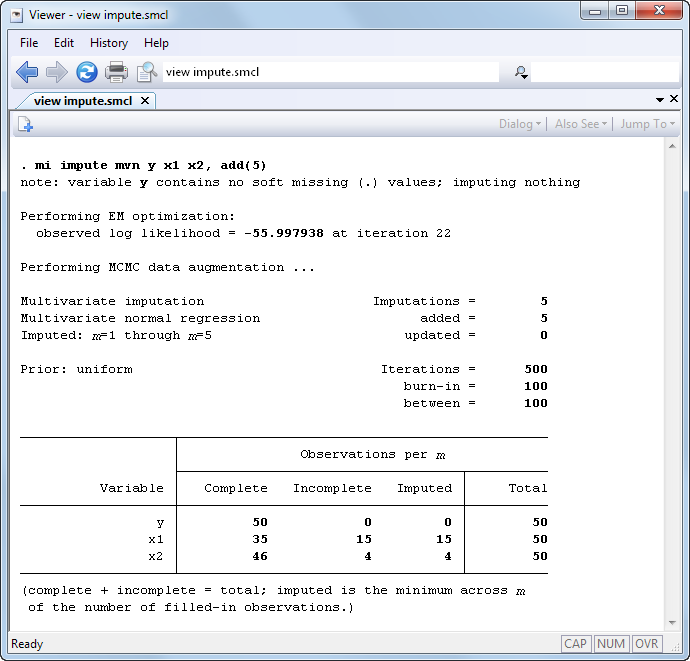The image size is (690, 661).
Task: Click the find-in-viewer magnifier icon
Action: (147, 72)
